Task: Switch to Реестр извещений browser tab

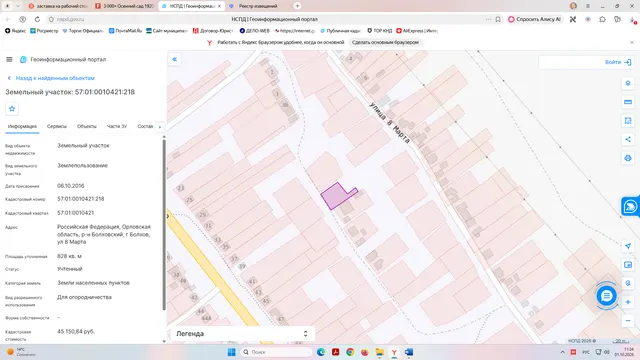Action: (x=258, y=6)
